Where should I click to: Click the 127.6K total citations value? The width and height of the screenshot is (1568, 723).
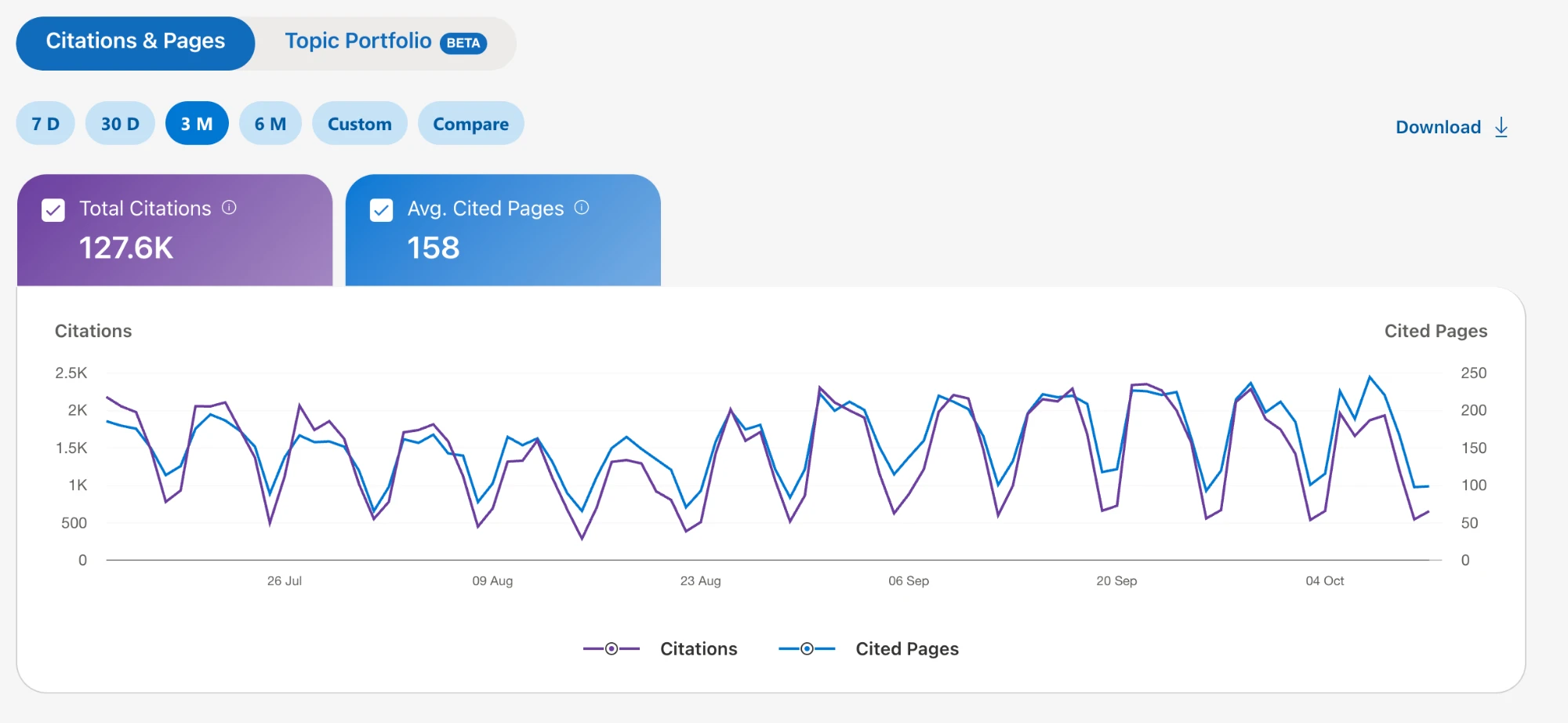pyautogui.click(x=126, y=248)
